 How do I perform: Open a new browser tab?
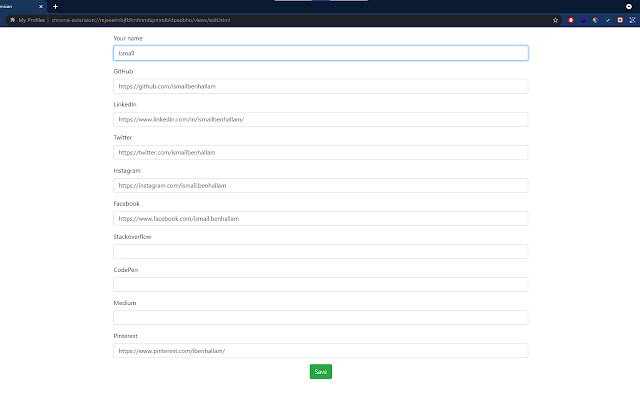[x=56, y=7]
